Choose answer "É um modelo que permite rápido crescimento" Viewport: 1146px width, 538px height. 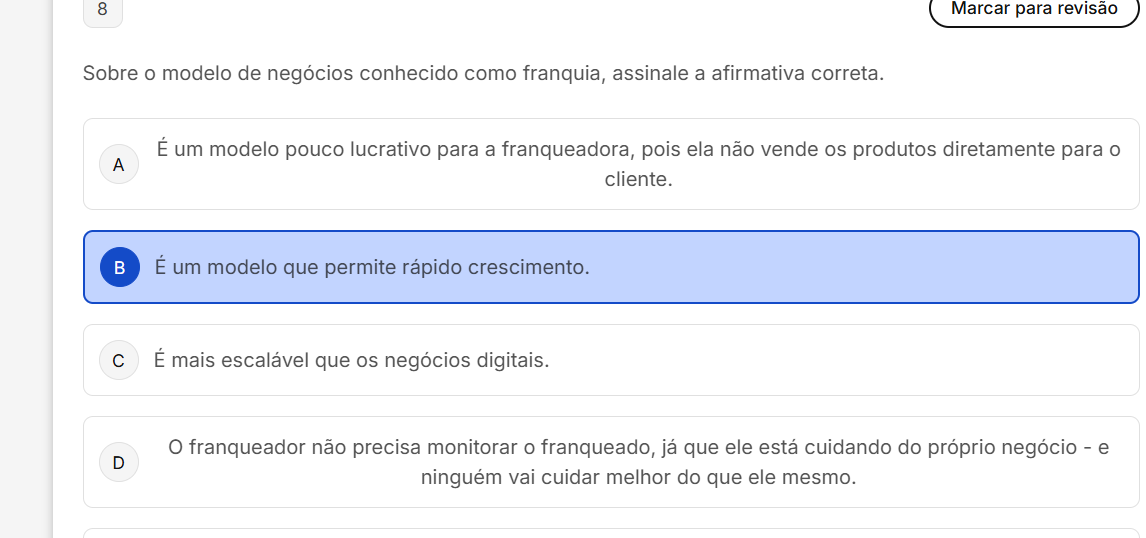pyautogui.click(x=372, y=267)
